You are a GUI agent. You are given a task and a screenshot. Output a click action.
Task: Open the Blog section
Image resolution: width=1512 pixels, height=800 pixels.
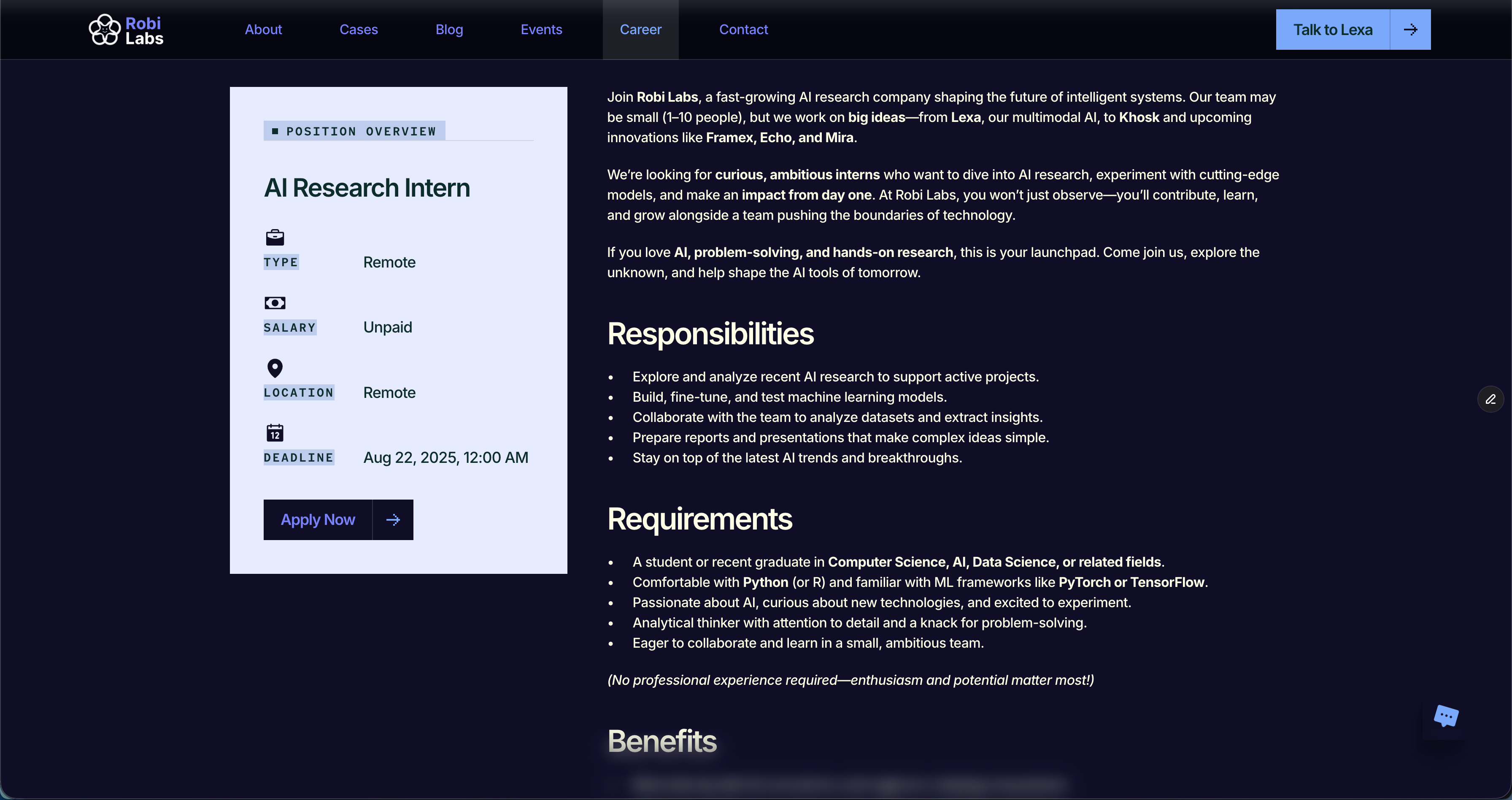click(449, 30)
